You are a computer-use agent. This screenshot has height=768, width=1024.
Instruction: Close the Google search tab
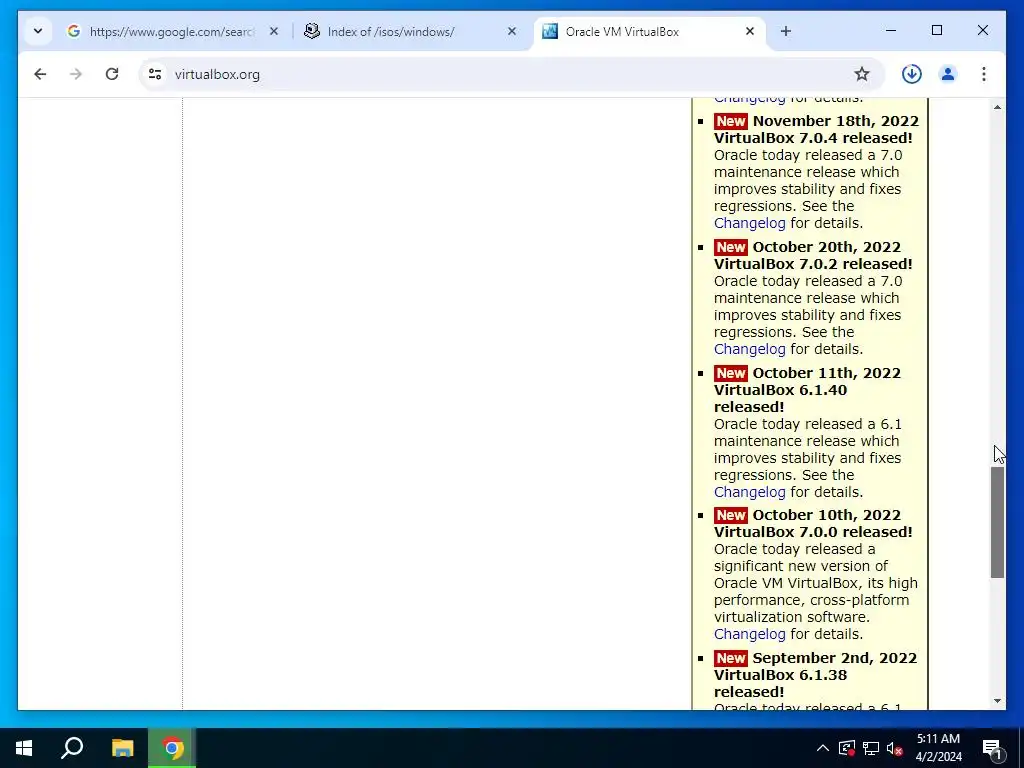(x=274, y=31)
